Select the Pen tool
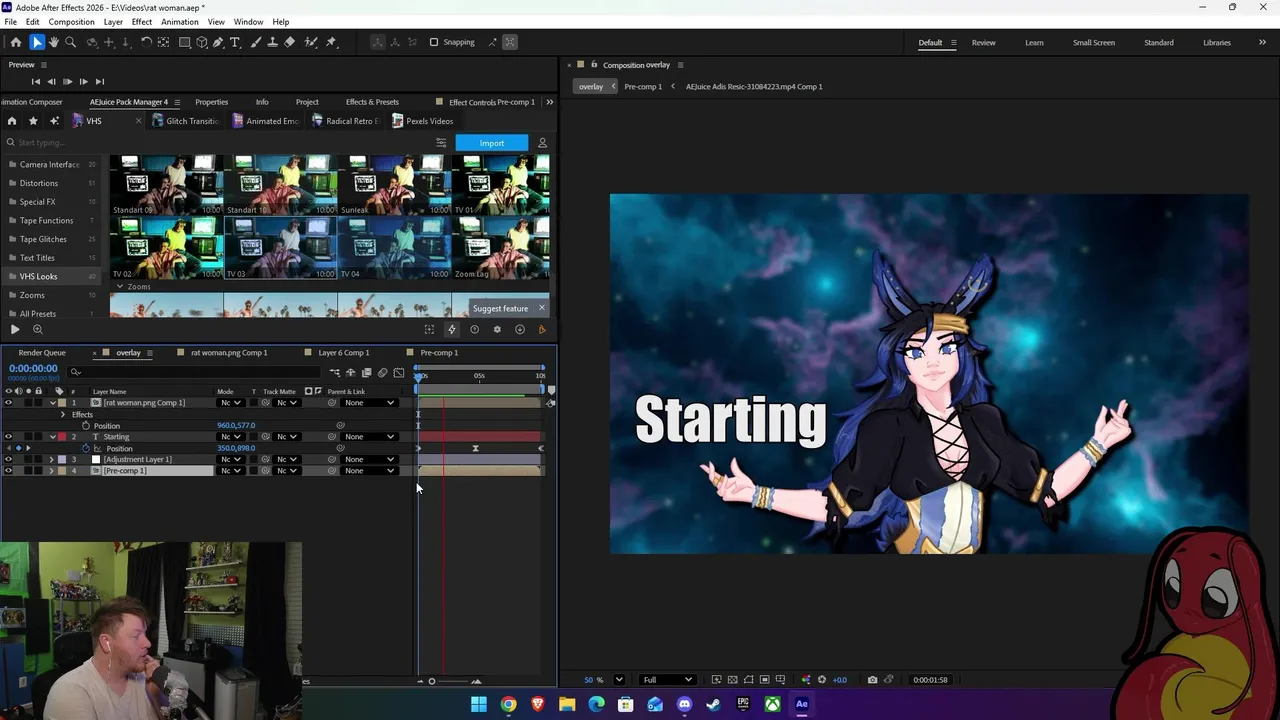 (218, 42)
